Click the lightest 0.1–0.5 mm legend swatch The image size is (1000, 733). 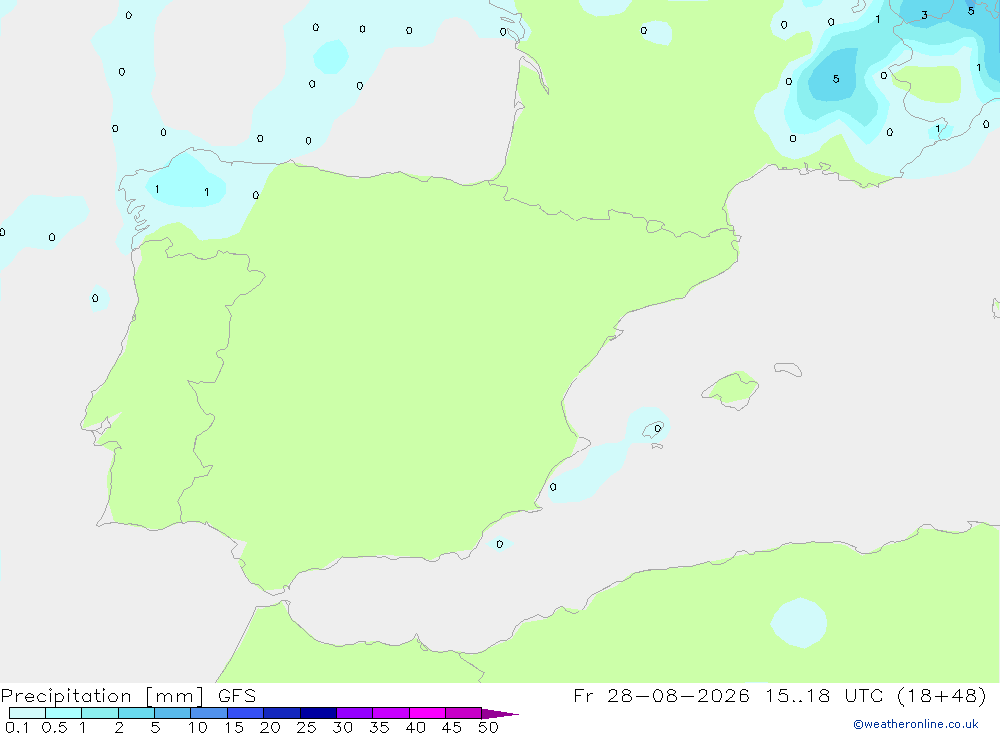[27, 713]
